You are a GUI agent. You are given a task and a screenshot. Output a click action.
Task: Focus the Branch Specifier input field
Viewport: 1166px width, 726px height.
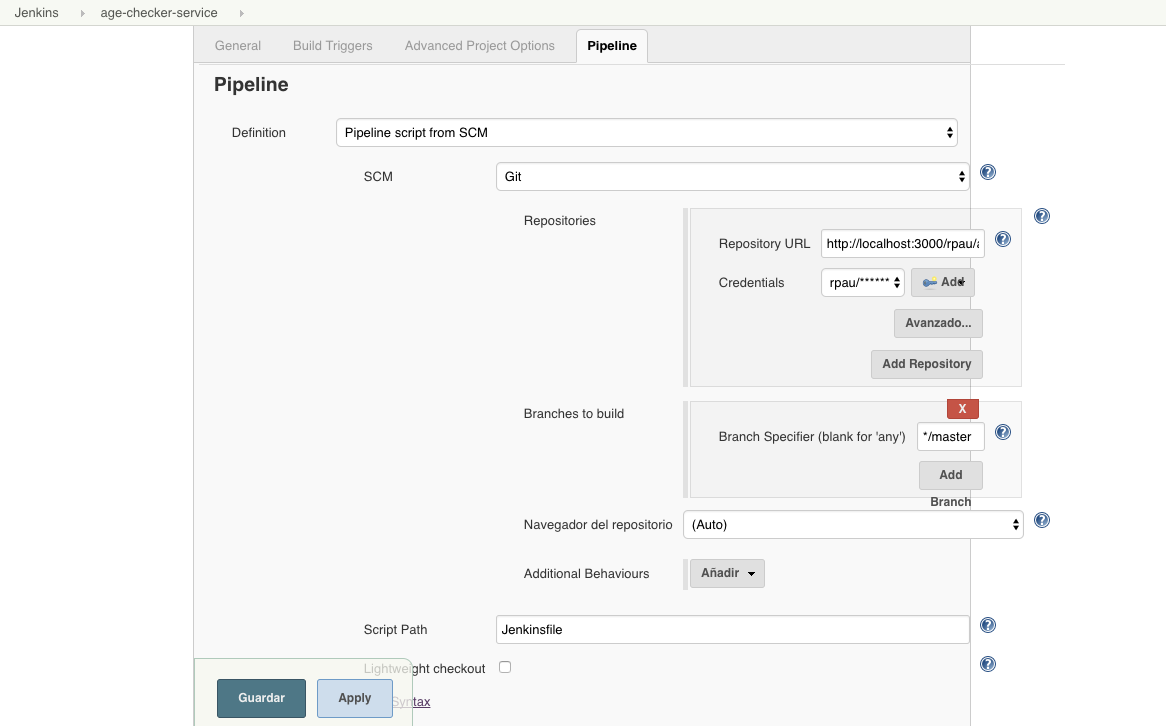pyautogui.click(x=950, y=437)
